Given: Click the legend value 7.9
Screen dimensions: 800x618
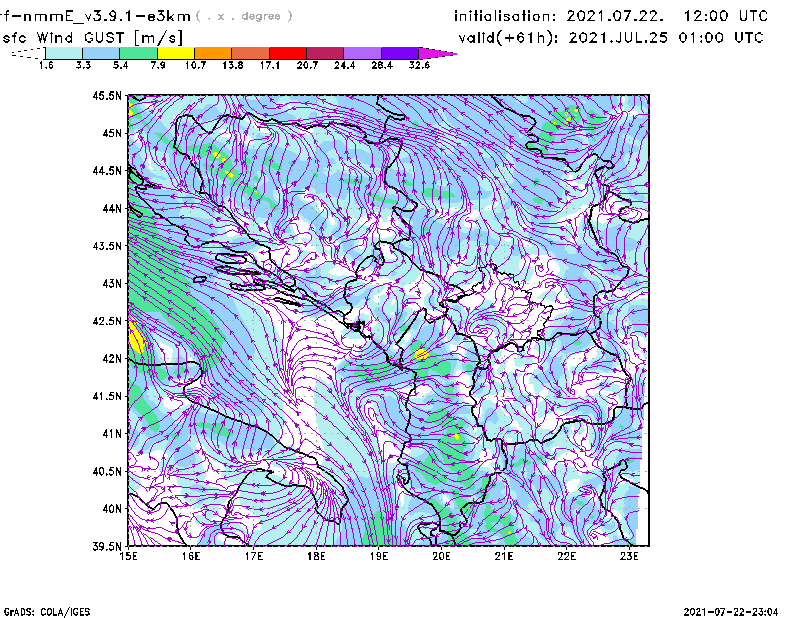Looking at the screenshot, I should [158, 65].
